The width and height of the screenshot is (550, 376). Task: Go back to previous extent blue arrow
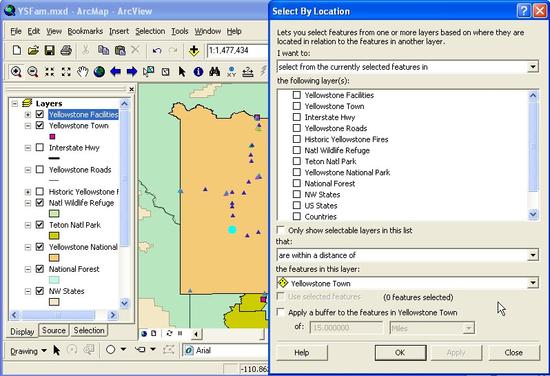[x=115, y=72]
